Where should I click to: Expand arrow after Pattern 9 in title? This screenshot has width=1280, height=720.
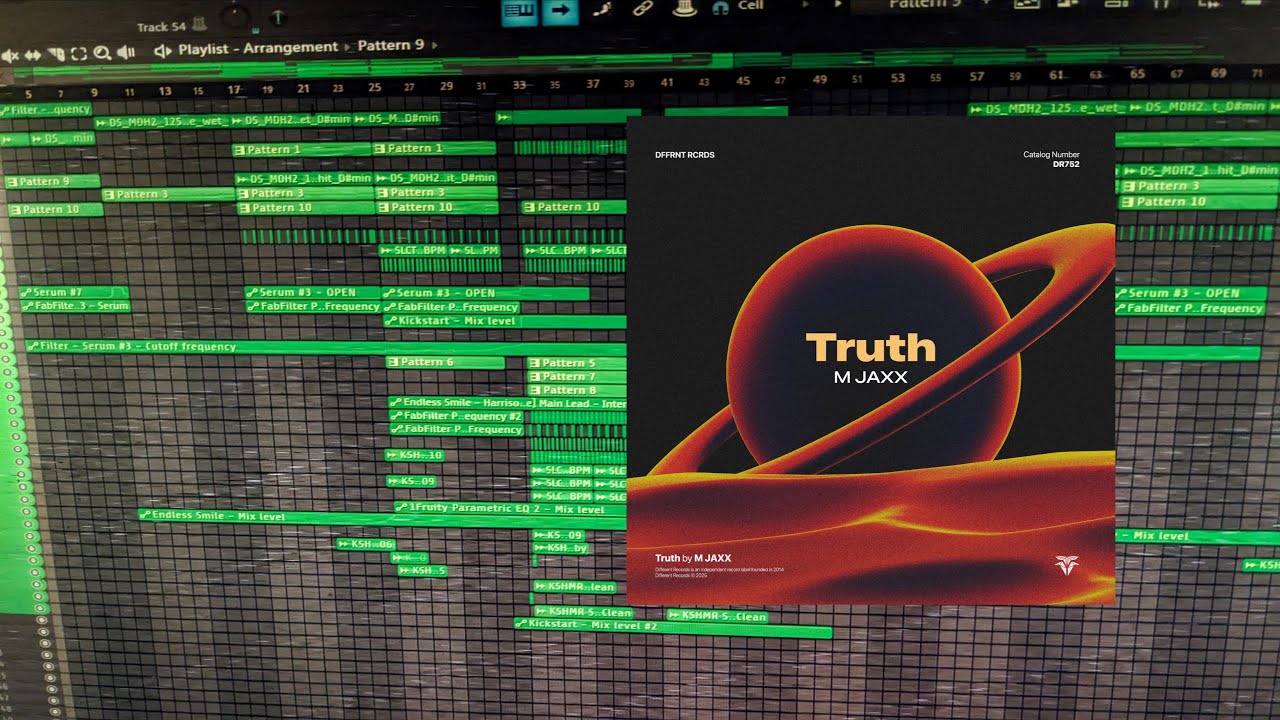click(433, 45)
